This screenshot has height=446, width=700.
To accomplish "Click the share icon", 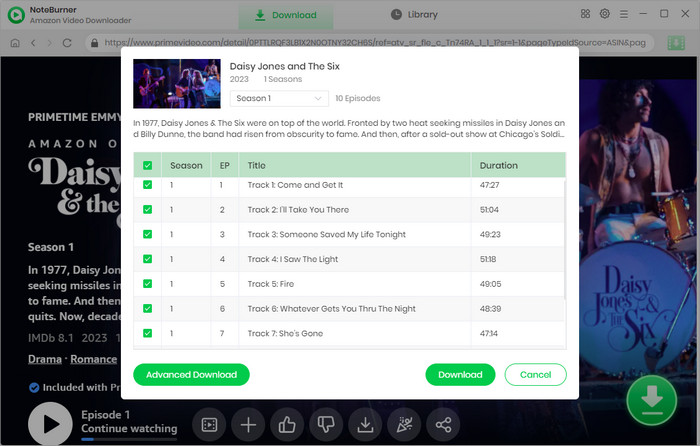I will 443,425.
